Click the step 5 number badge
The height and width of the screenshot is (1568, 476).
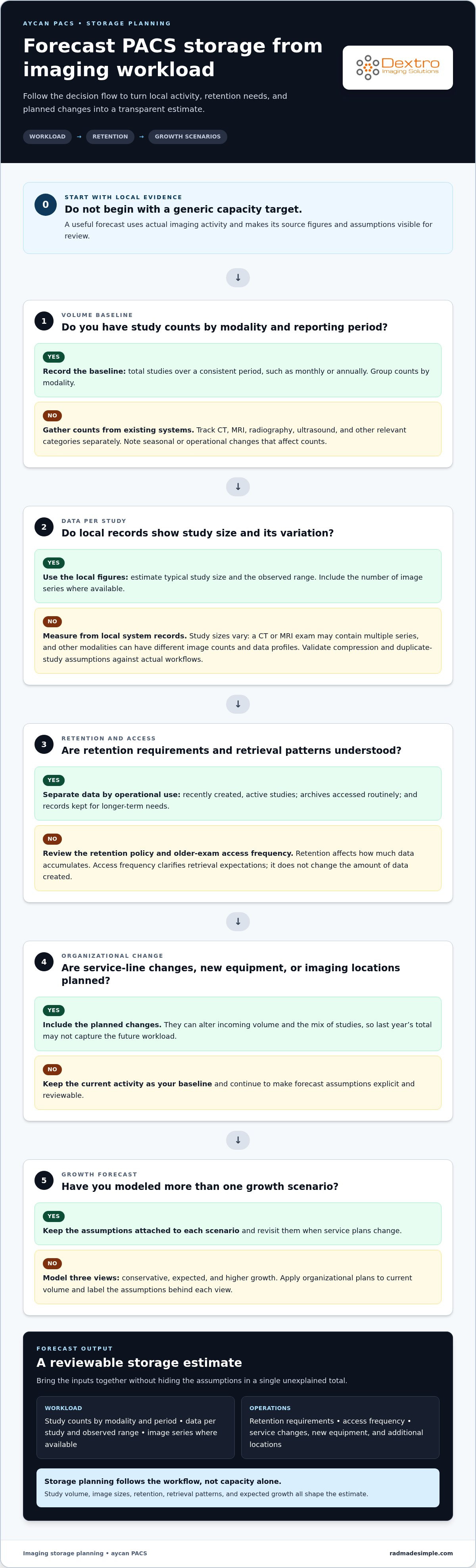tap(44, 1180)
